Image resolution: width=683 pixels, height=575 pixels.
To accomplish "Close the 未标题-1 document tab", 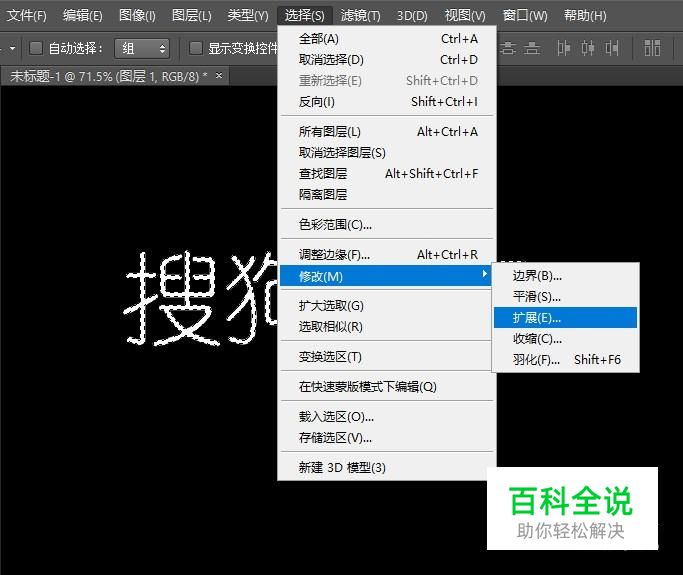I will (219, 75).
